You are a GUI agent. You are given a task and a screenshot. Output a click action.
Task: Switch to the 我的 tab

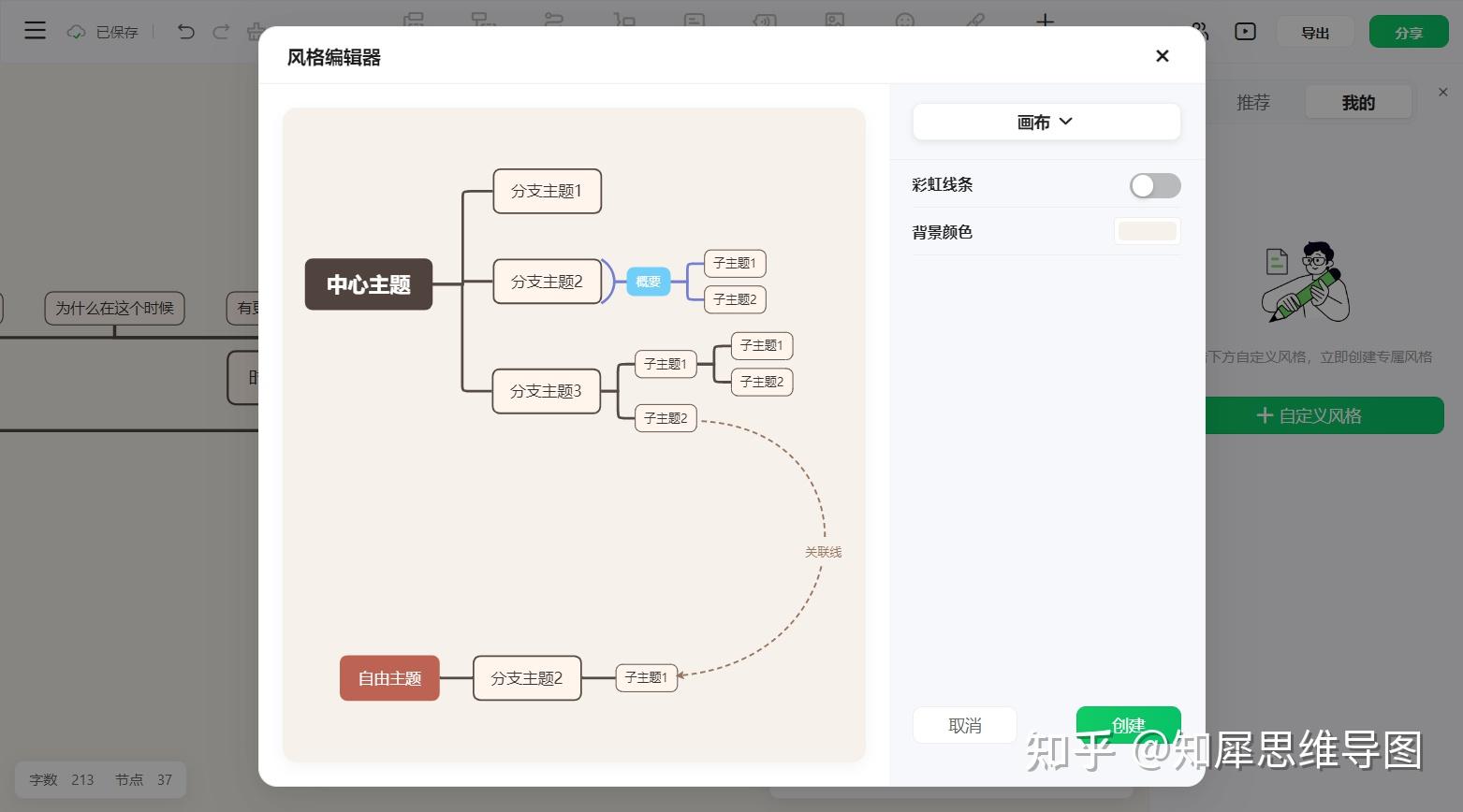pos(1358,103)
